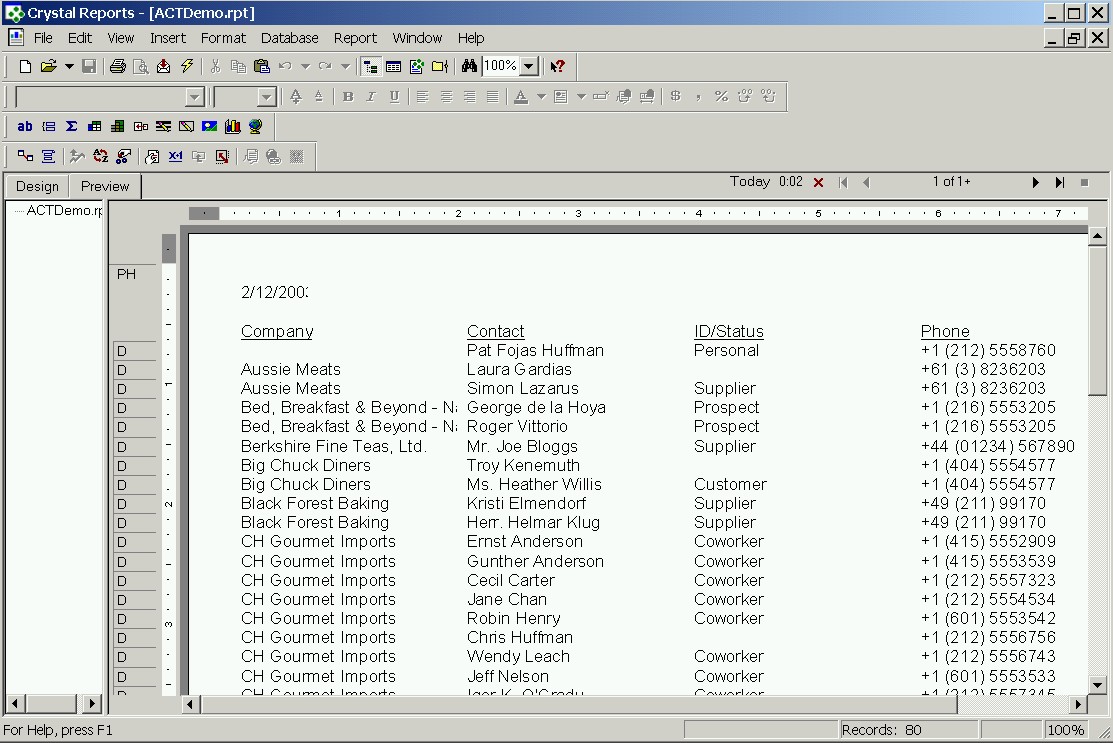Click the Phone column header
Image resolution: width=1113 pixels, height=743 pixels.
coord(945,331)
